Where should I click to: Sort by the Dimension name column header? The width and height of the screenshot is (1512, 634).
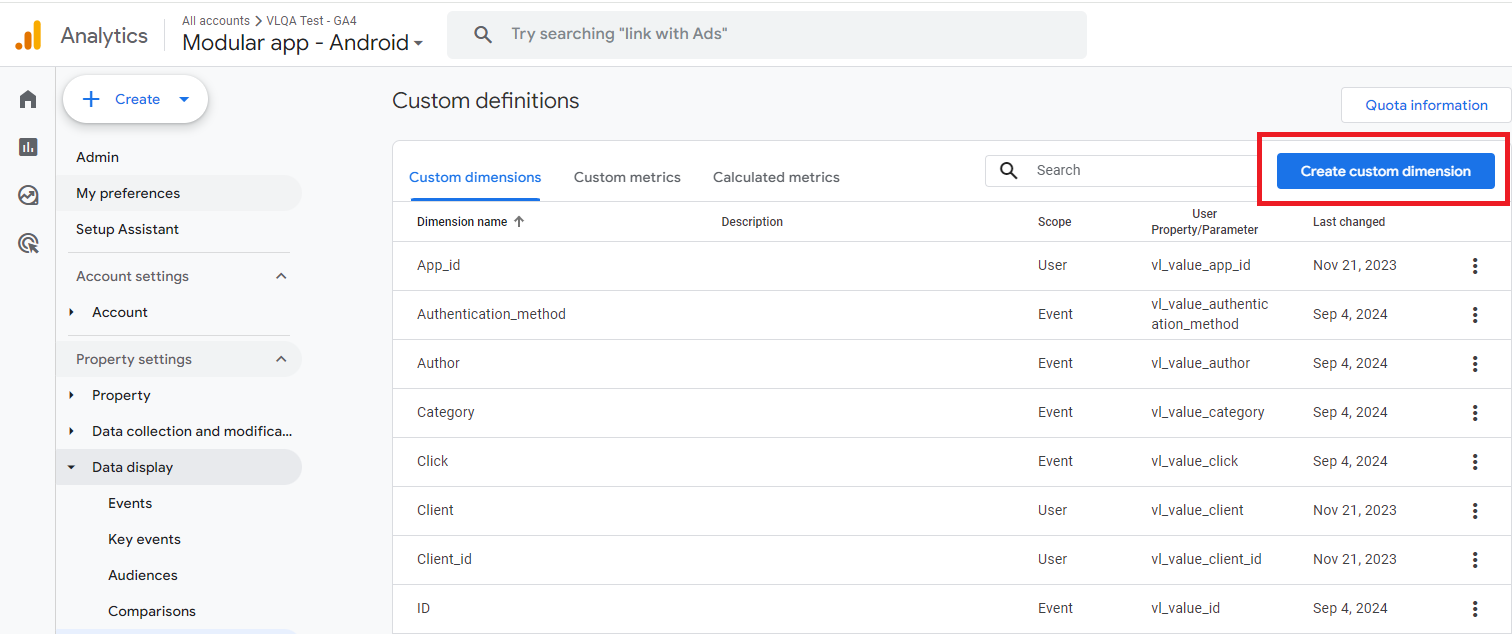point(462,222)
